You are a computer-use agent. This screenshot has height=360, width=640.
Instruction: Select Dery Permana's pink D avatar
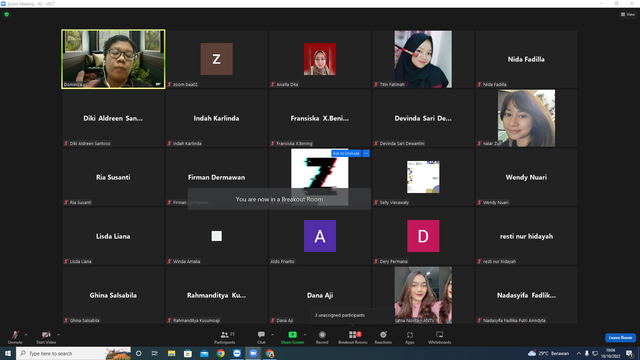tap(423, 236)
